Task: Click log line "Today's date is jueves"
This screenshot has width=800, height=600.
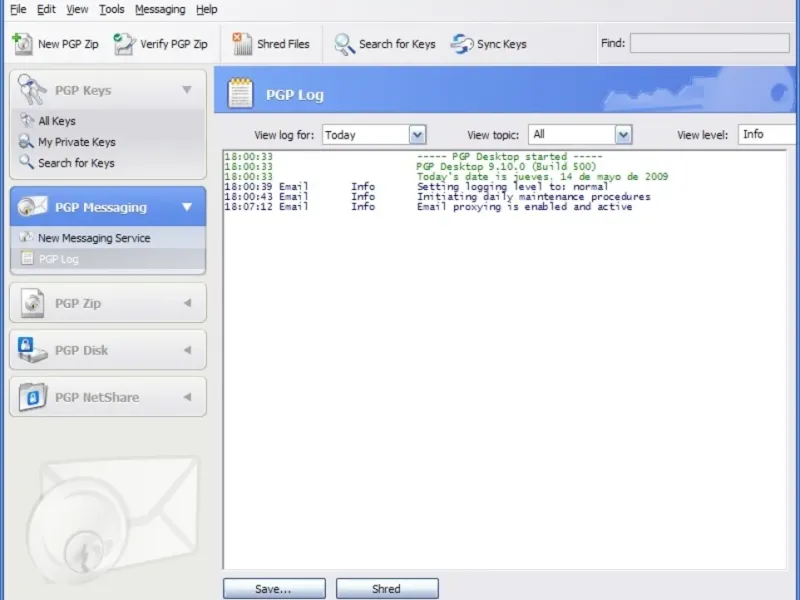Action: (542, 177)
